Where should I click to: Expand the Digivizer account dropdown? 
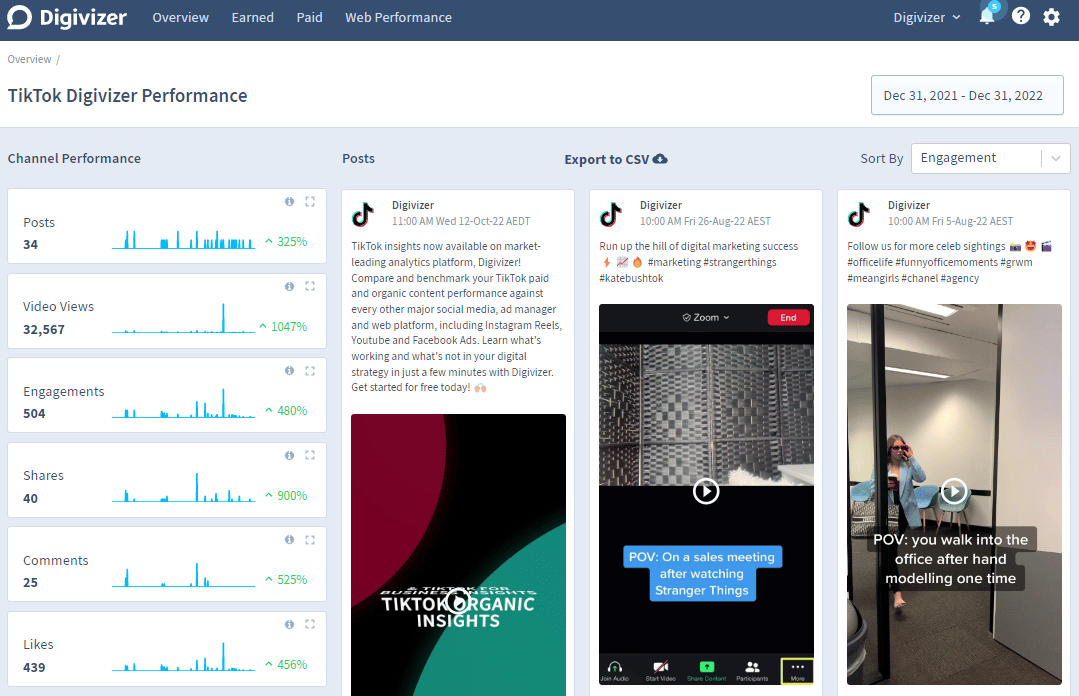click(926, 17)
